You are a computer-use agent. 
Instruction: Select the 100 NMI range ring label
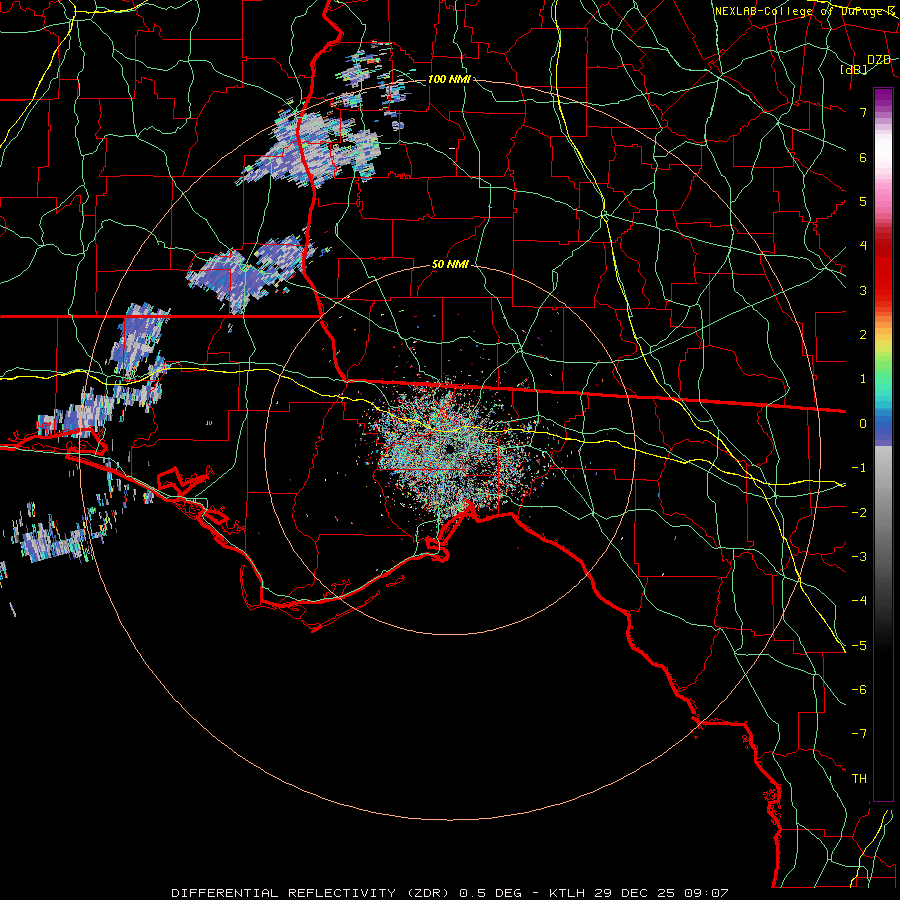[x=449, y=79]
